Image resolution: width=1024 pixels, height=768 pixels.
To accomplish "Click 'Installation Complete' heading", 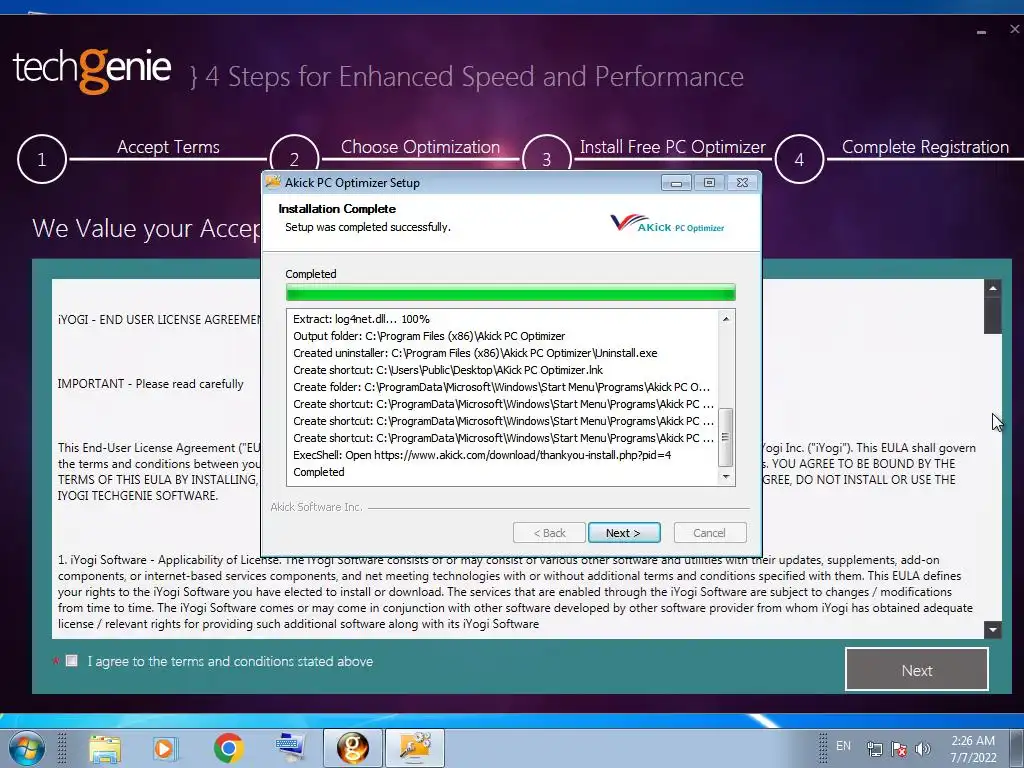I will pyautogui.click(x=337, y=209).
